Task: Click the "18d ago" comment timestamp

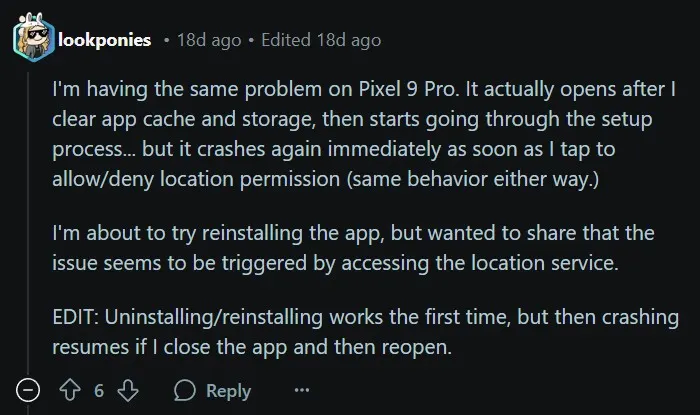Action: [x=208, y=41]
